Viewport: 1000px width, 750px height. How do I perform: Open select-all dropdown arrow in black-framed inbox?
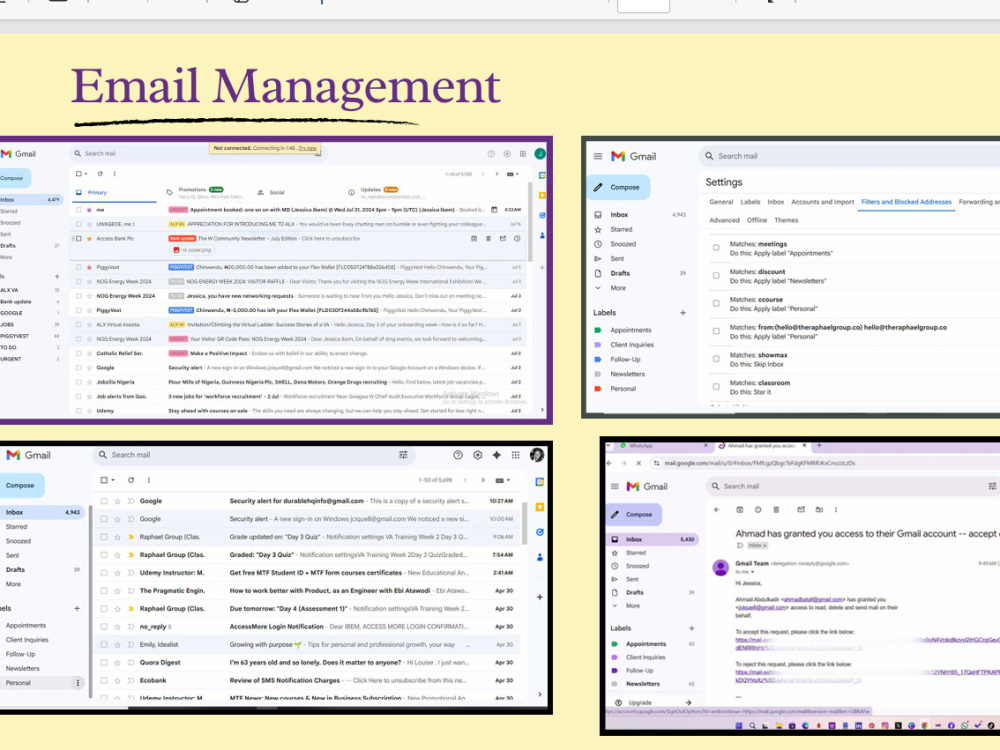(113, 480)
